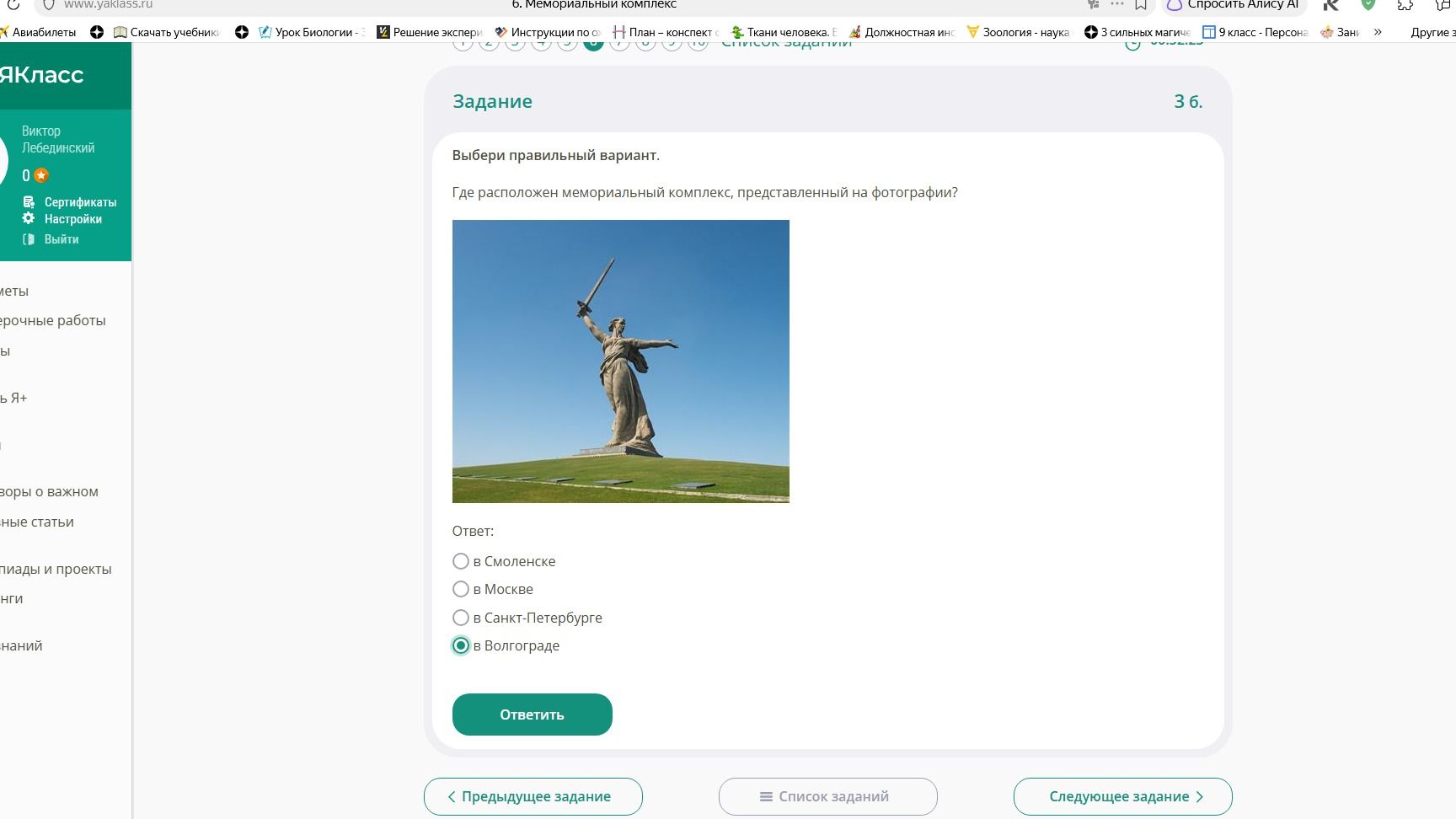Open the Авиабилеты bookmark
Viewport: 1456px width, 819px height.
pyautogui.click(x=38, y=32)
